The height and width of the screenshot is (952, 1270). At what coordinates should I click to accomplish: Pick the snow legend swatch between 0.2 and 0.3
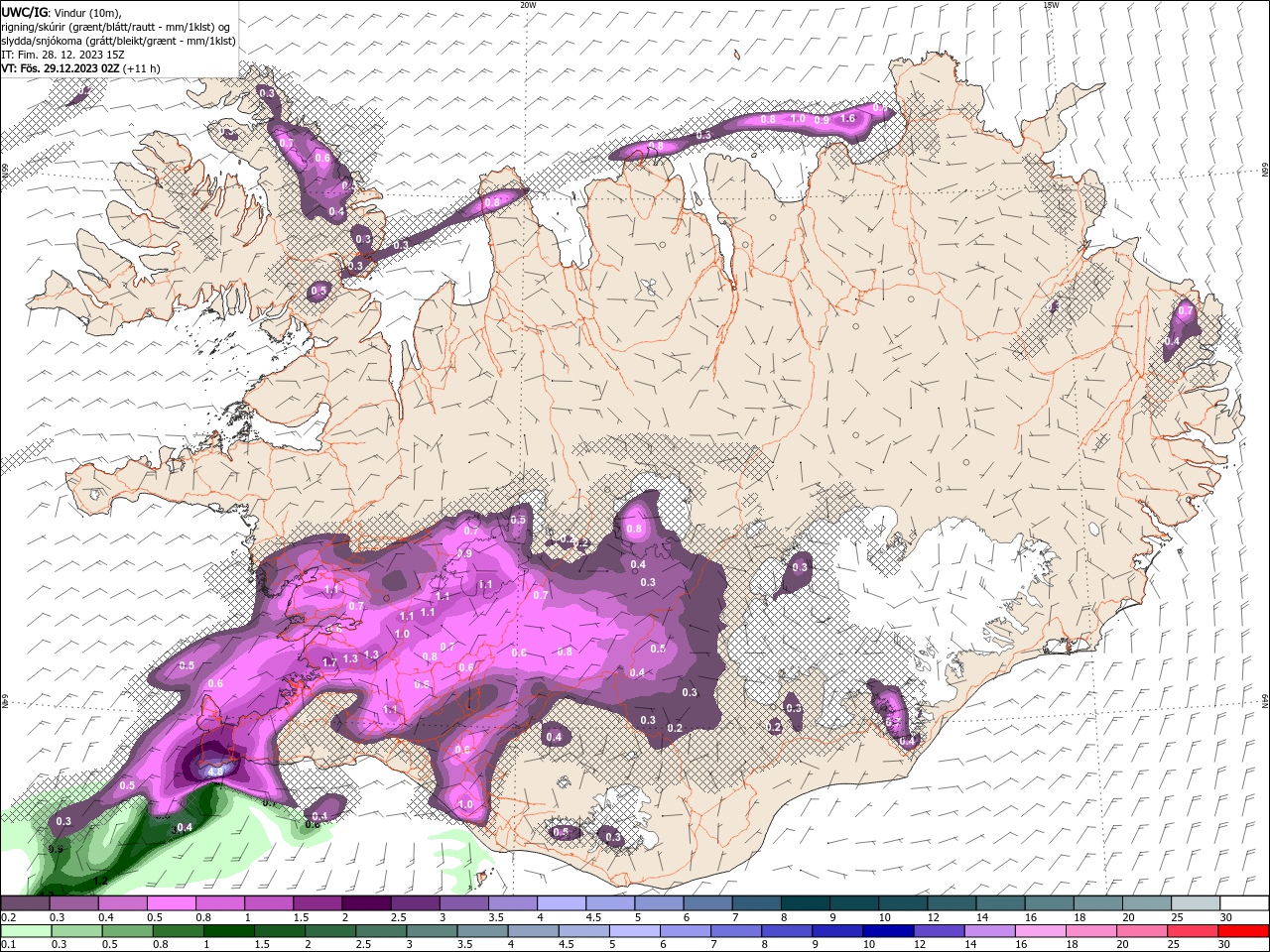coord(25,903)
